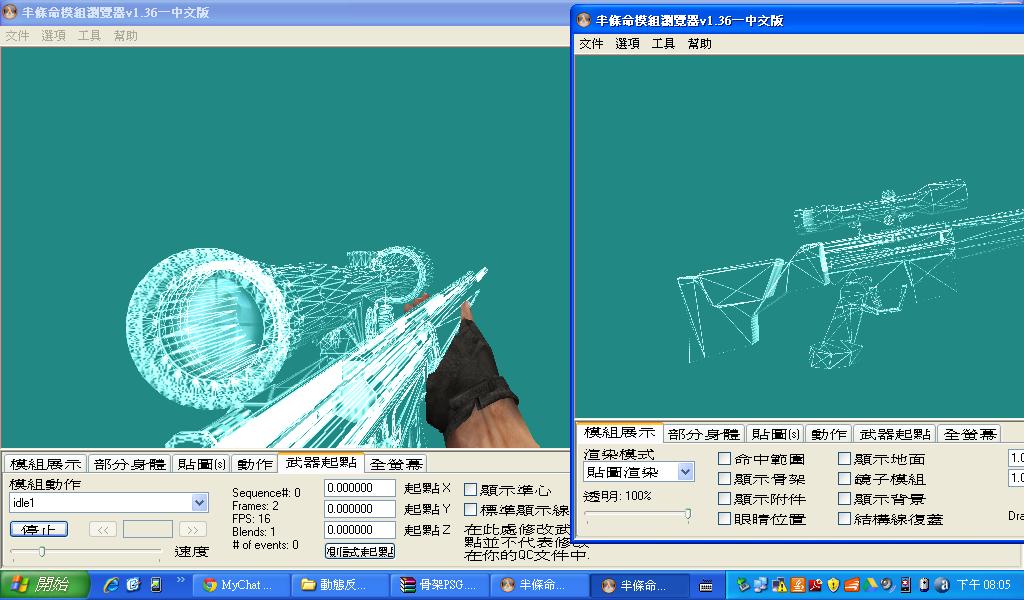Viewport: 1024px width, 600px height.
Task: Click the 透明 transparency slider handle
Action: pos(688,514)
